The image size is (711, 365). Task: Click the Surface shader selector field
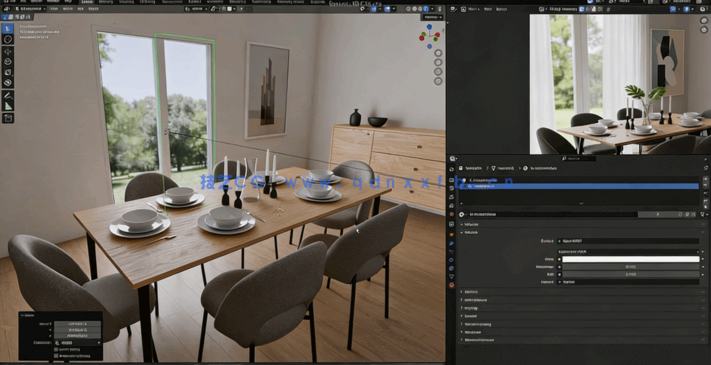coord(628,241)
